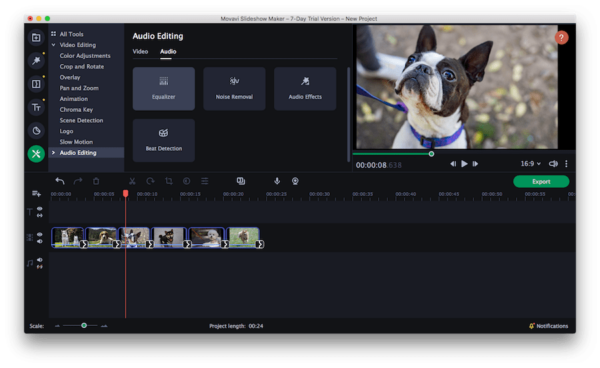600x368 pixels.
Task: Zoom in timeline with scale plus icon
Action: click(104, 326)
